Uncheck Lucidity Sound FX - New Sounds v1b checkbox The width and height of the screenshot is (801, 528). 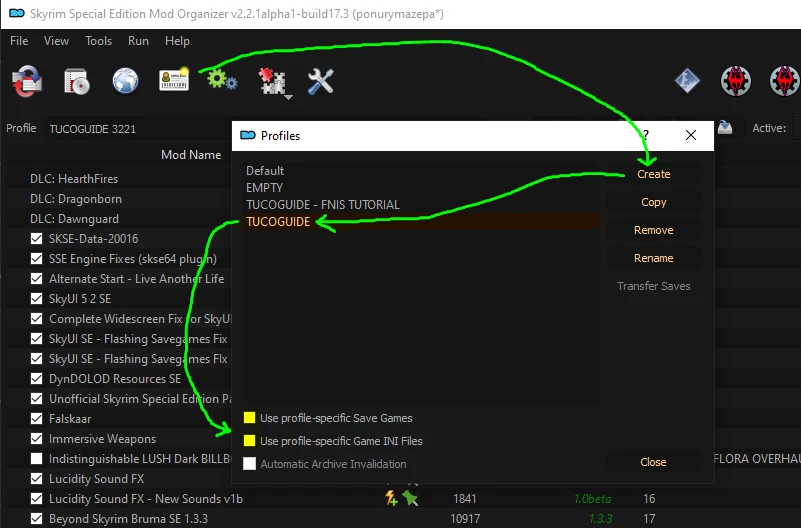(36, 498)
